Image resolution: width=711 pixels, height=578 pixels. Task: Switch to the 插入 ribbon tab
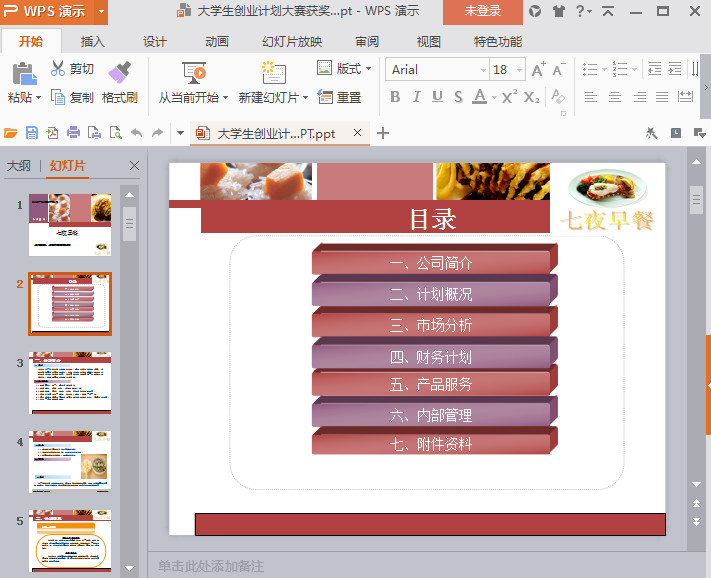coord(93,42)
